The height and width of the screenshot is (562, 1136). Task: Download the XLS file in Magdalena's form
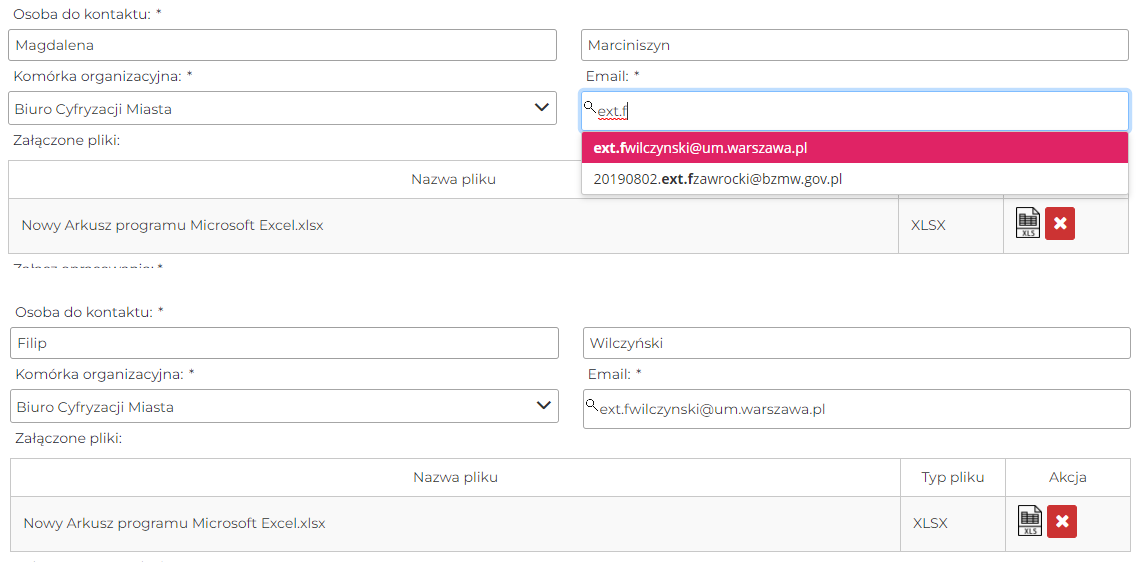[x=1028, y=223]
